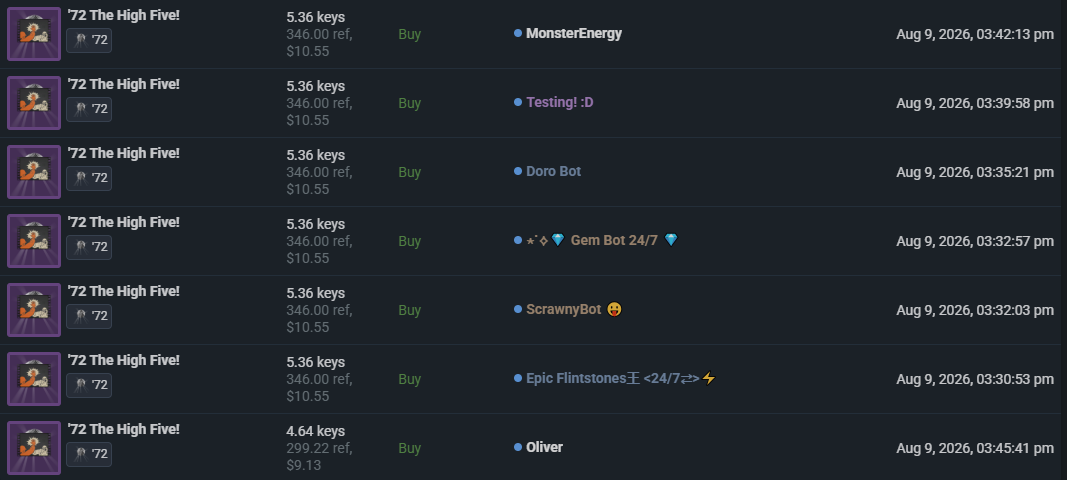Click the '72 badge in Testing! :D listing
1067x480 pixels.
pyautogui.click(x=89, y=109)
